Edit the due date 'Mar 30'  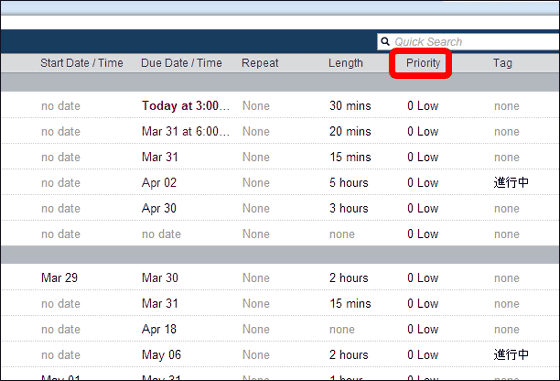pyautogui.click(x=160, y=278)
